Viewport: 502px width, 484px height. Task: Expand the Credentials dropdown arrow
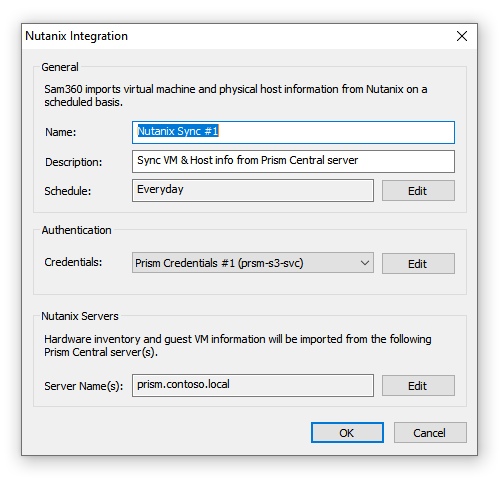point(365,263)
